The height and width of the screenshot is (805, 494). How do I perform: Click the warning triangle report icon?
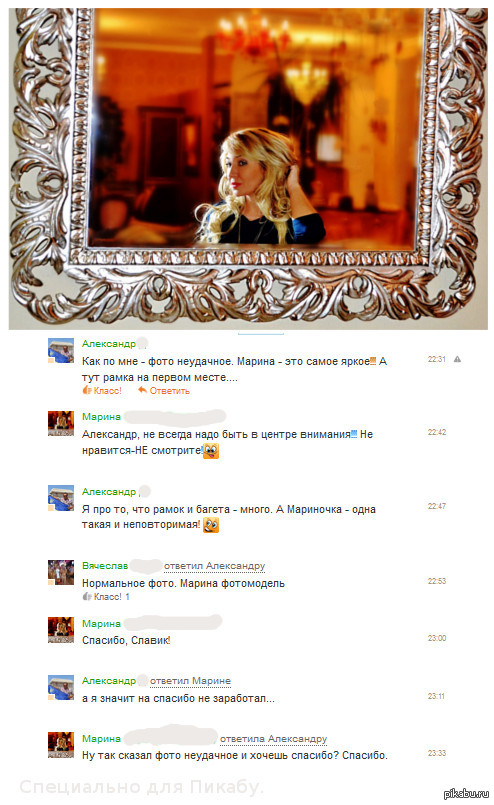click(x=457, y=359)
